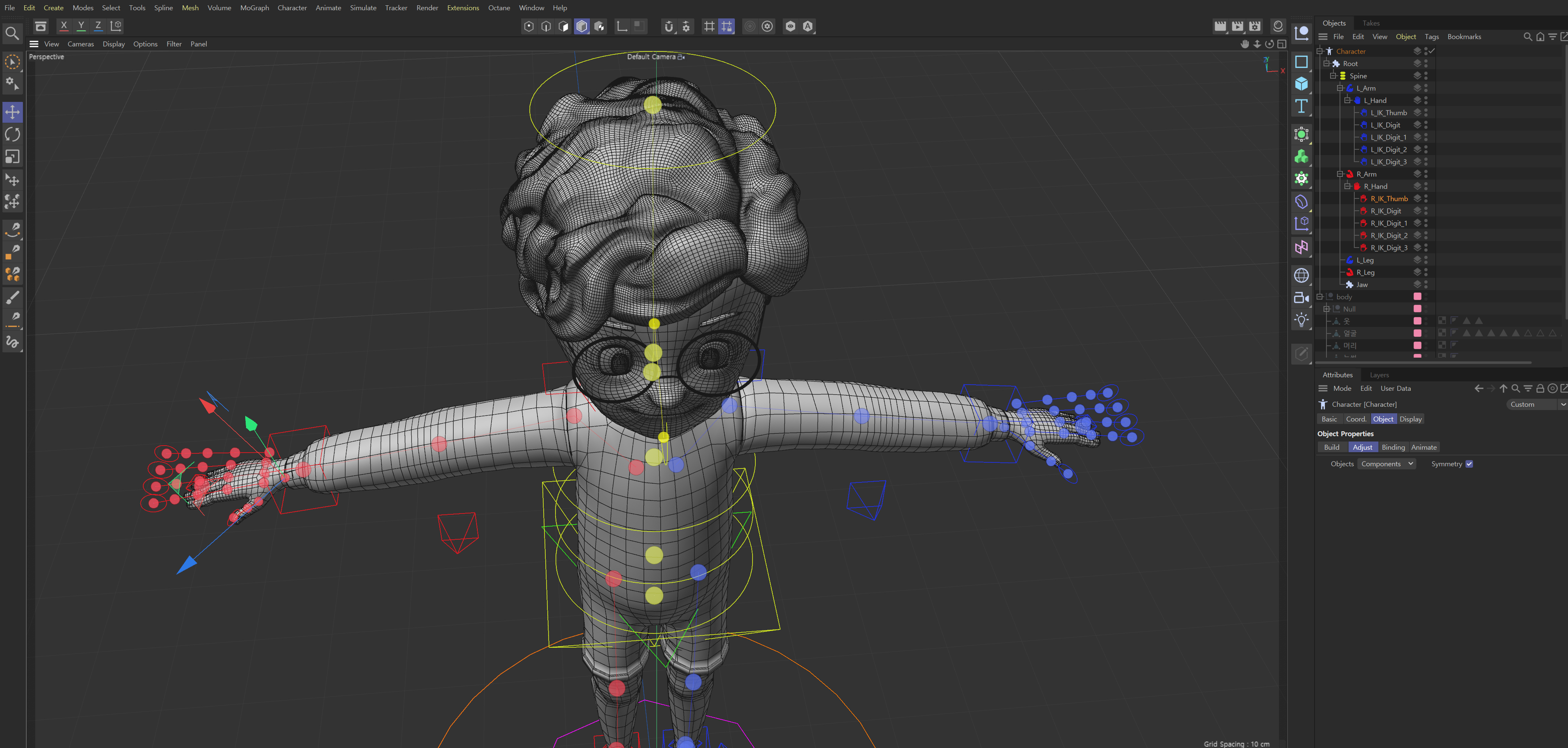Image resolution: width=1568 pixels, height=748 pixels.
Task: Search in Objects manager
Action: [x=1527, y=36]
